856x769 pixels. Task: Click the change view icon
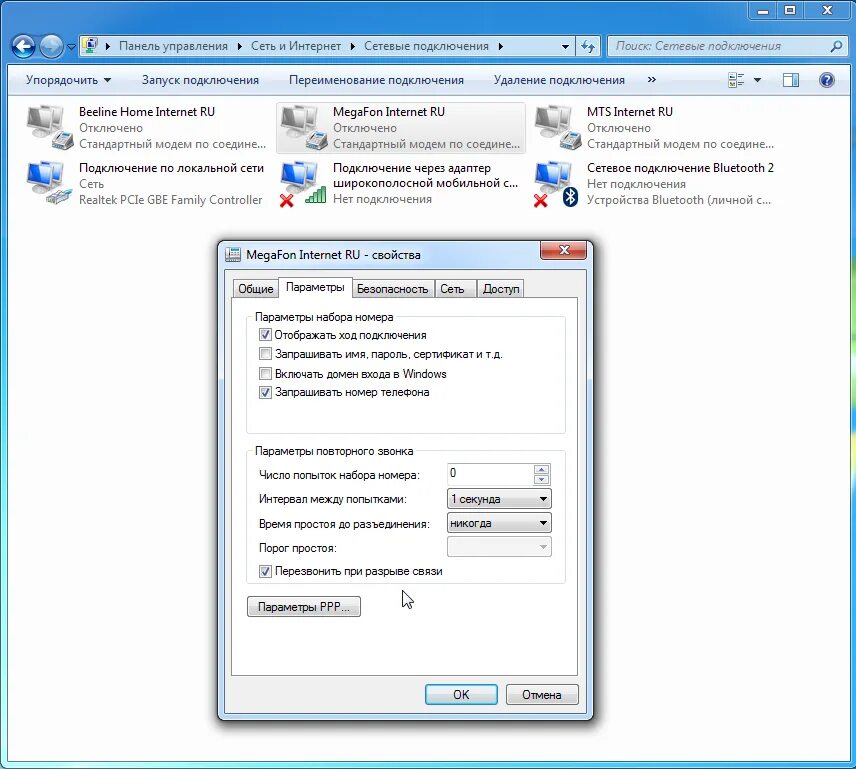pos(736,80)
